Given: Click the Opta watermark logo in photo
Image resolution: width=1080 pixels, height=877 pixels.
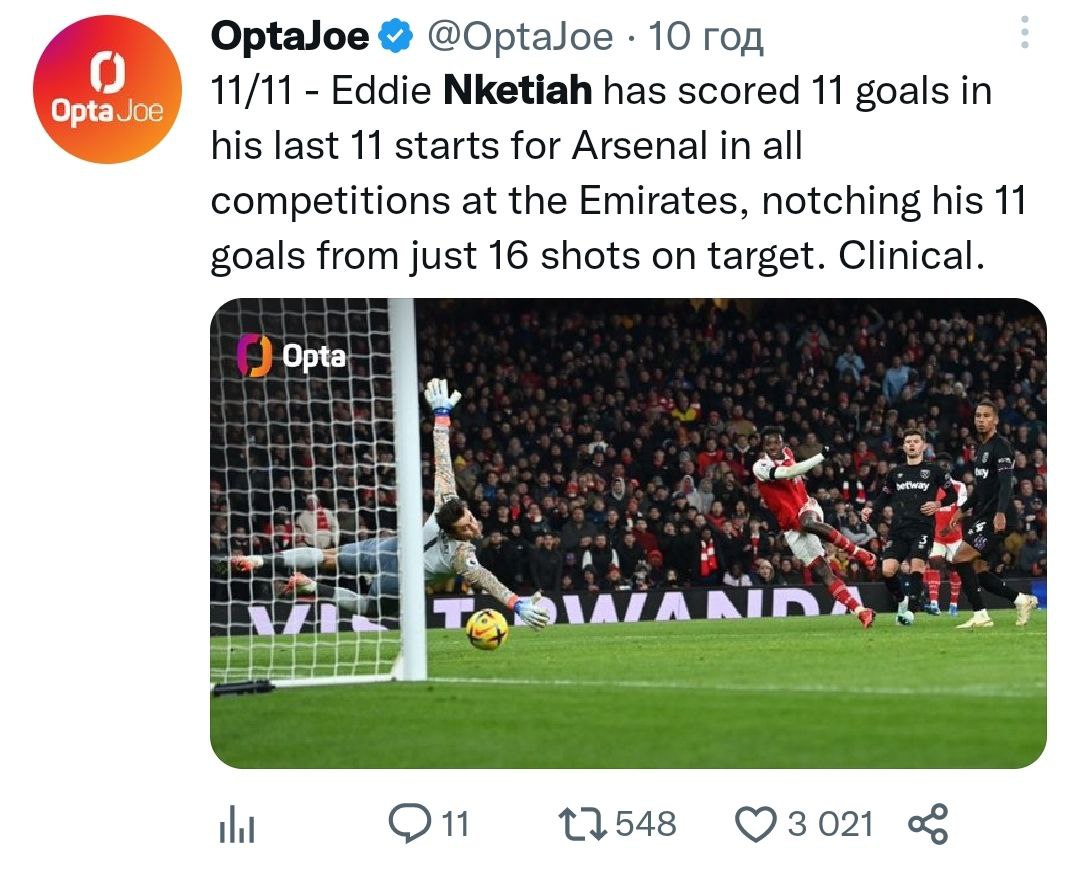Looking at the screenshot, I should [x=292, y=356].
